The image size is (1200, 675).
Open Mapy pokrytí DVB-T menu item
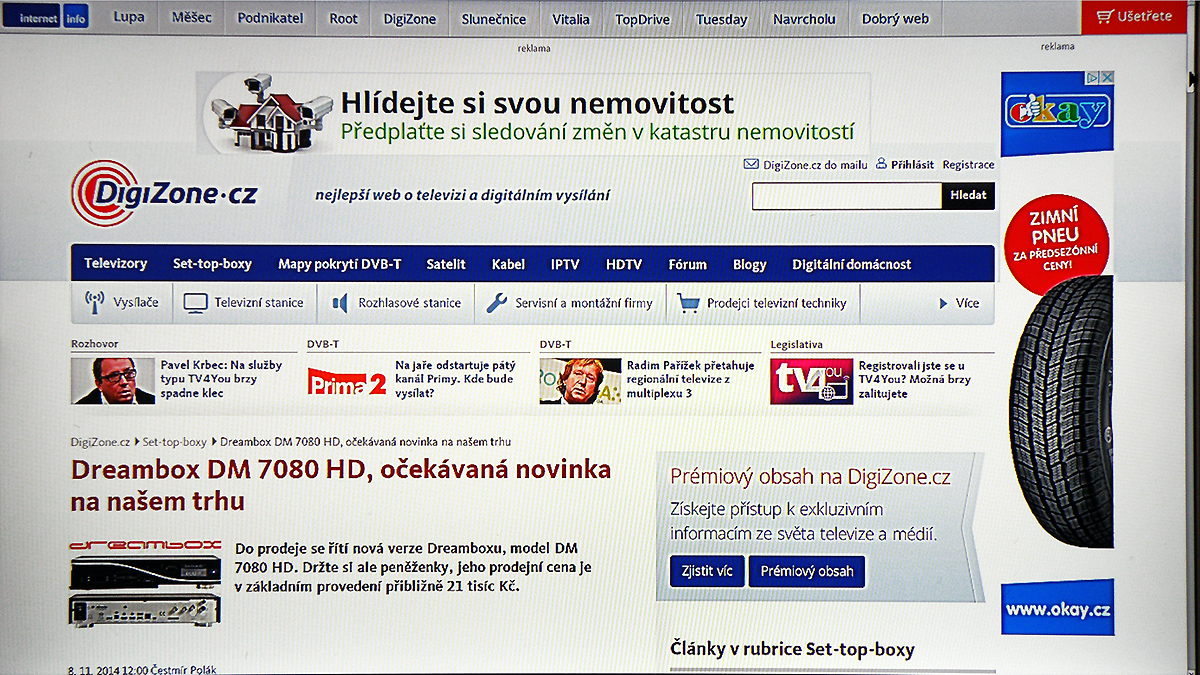339,264
